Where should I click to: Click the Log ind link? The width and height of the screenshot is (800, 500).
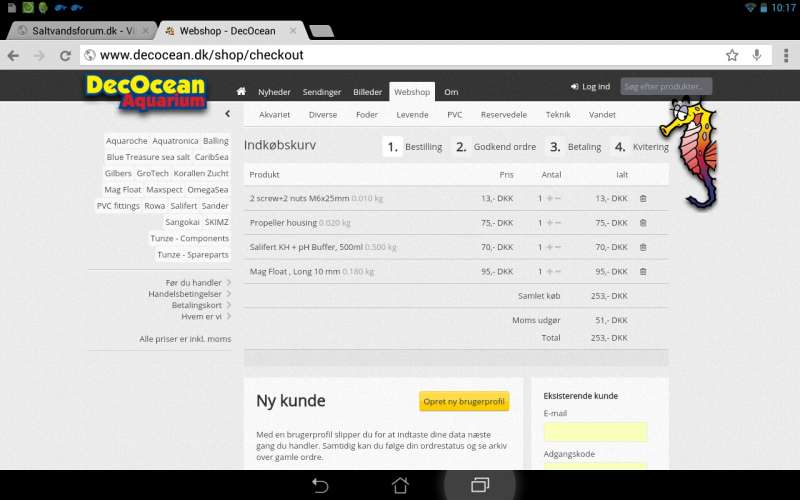590,87
